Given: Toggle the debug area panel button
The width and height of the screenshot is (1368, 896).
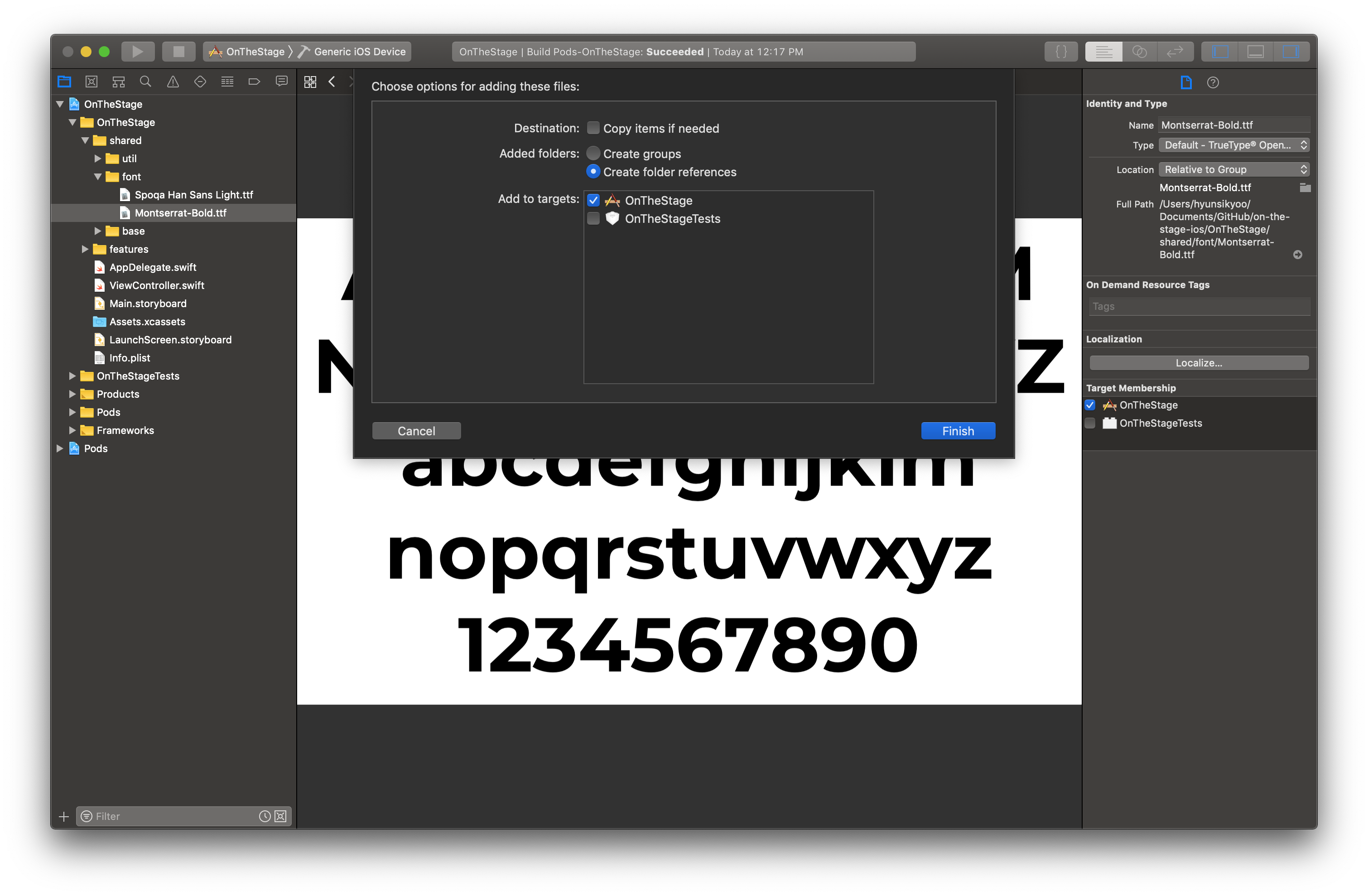Looking at the screenshot, I should point(1255,52).
